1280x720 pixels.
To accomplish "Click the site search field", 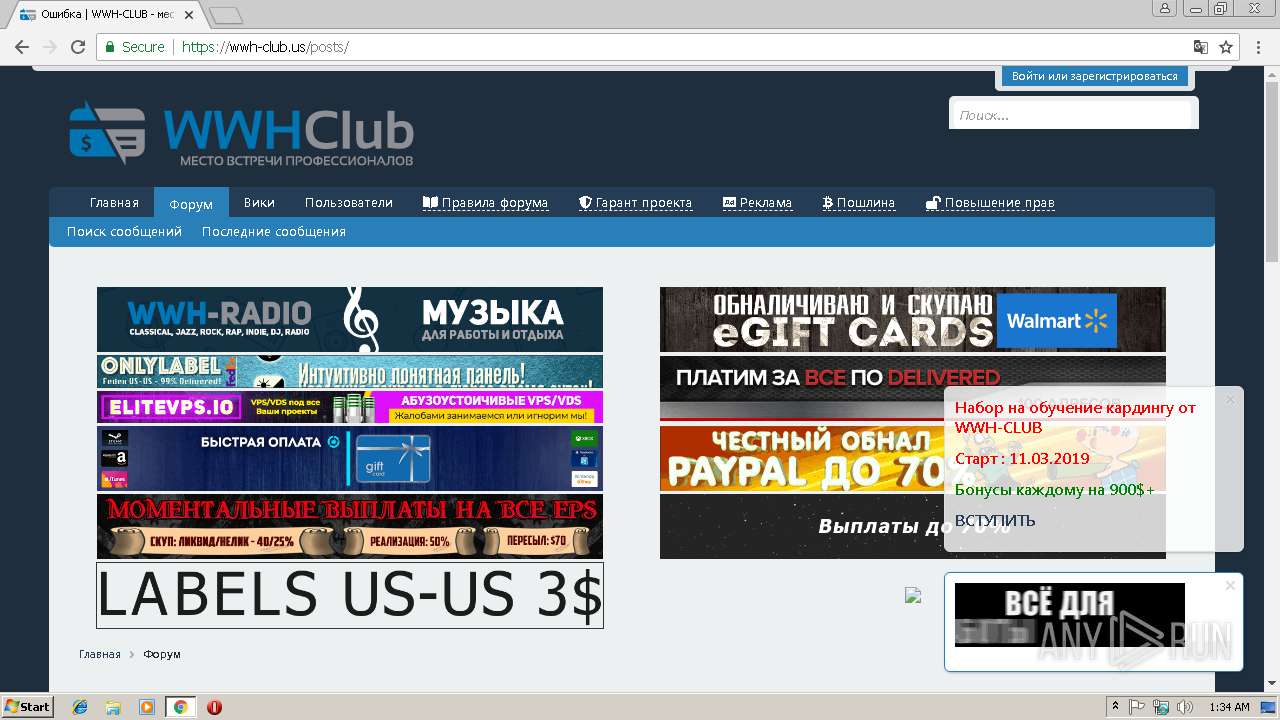I will point(1073,115).
